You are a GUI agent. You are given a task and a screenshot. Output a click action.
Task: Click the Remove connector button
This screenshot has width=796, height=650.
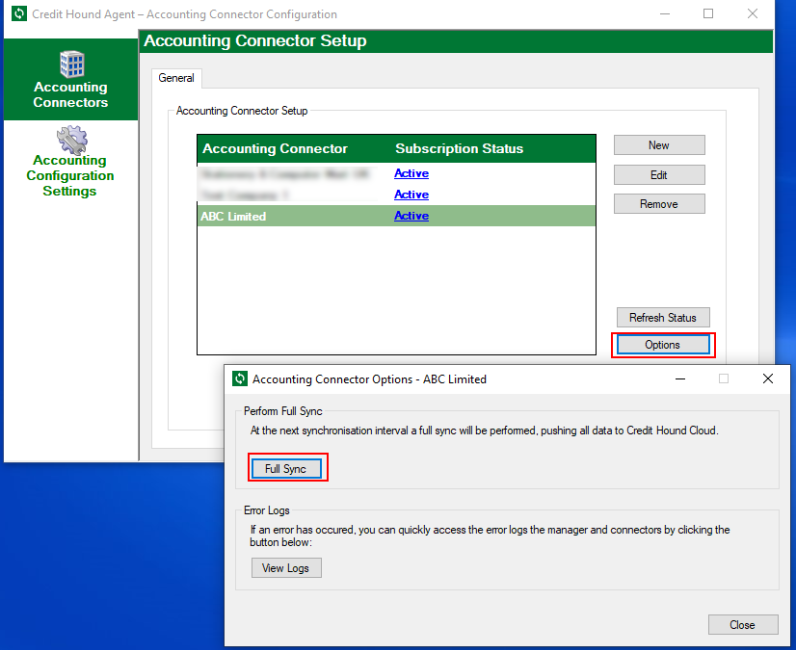pyautogui.click(x=659, y=204)
